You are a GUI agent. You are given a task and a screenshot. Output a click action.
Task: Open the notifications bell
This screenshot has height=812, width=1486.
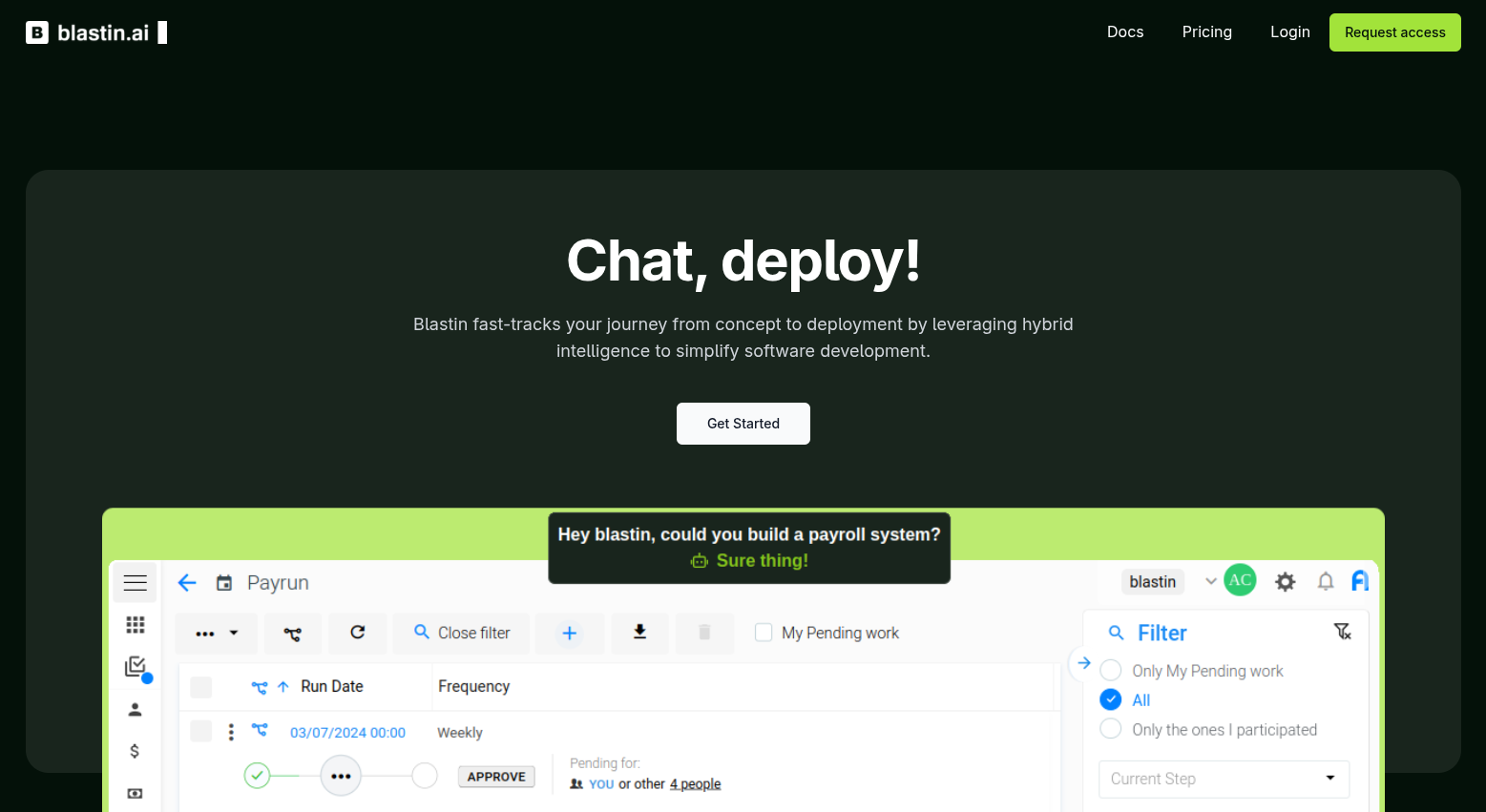(1325, 582)
